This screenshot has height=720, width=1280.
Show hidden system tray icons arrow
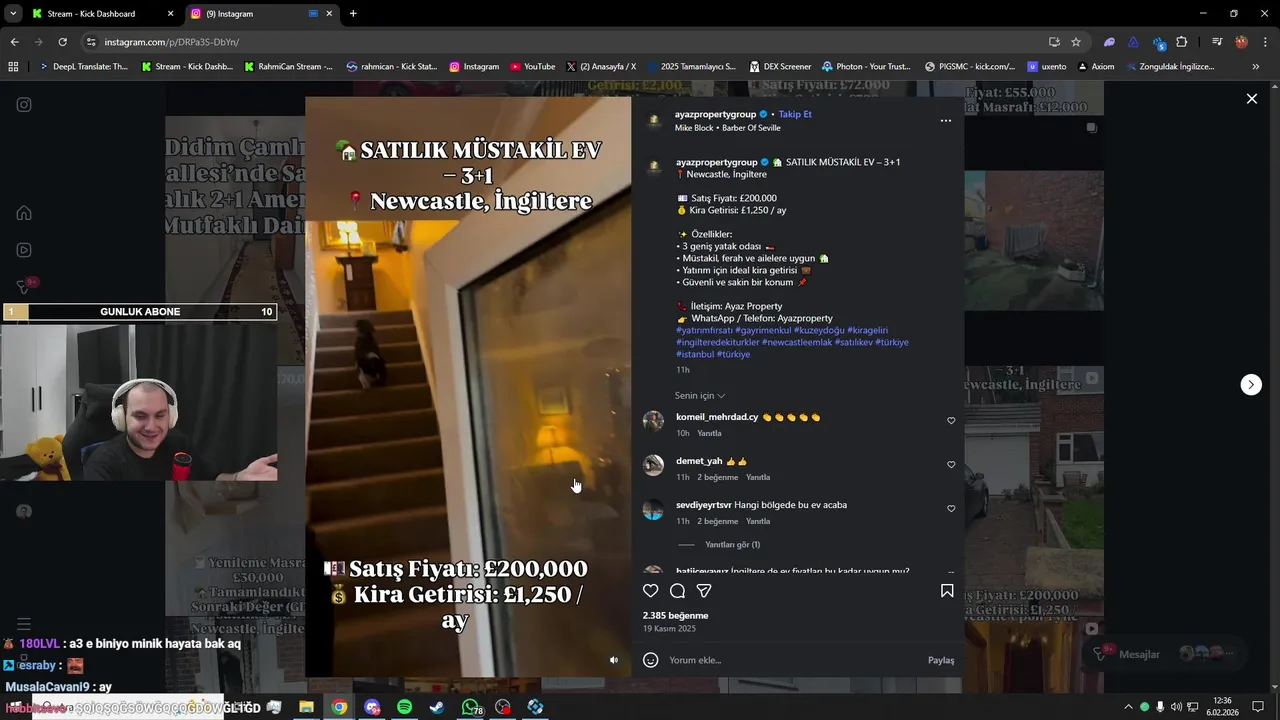point(1128,707)
